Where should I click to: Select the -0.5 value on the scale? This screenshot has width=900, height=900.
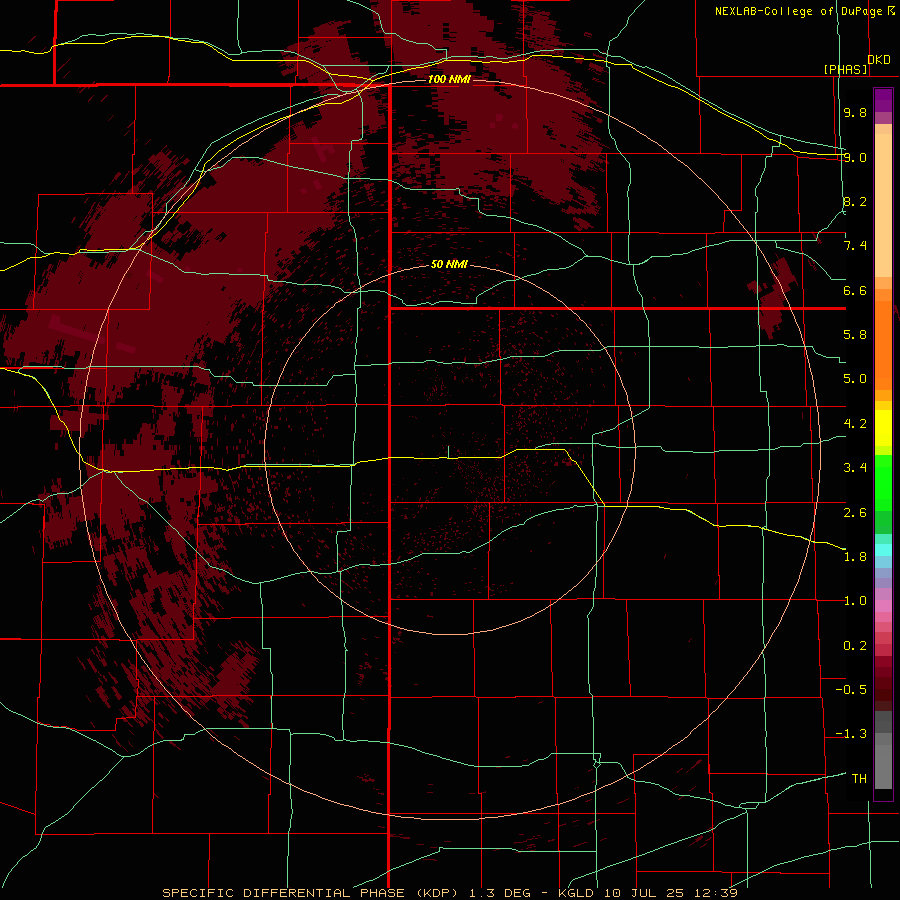[x=851, y=690]
